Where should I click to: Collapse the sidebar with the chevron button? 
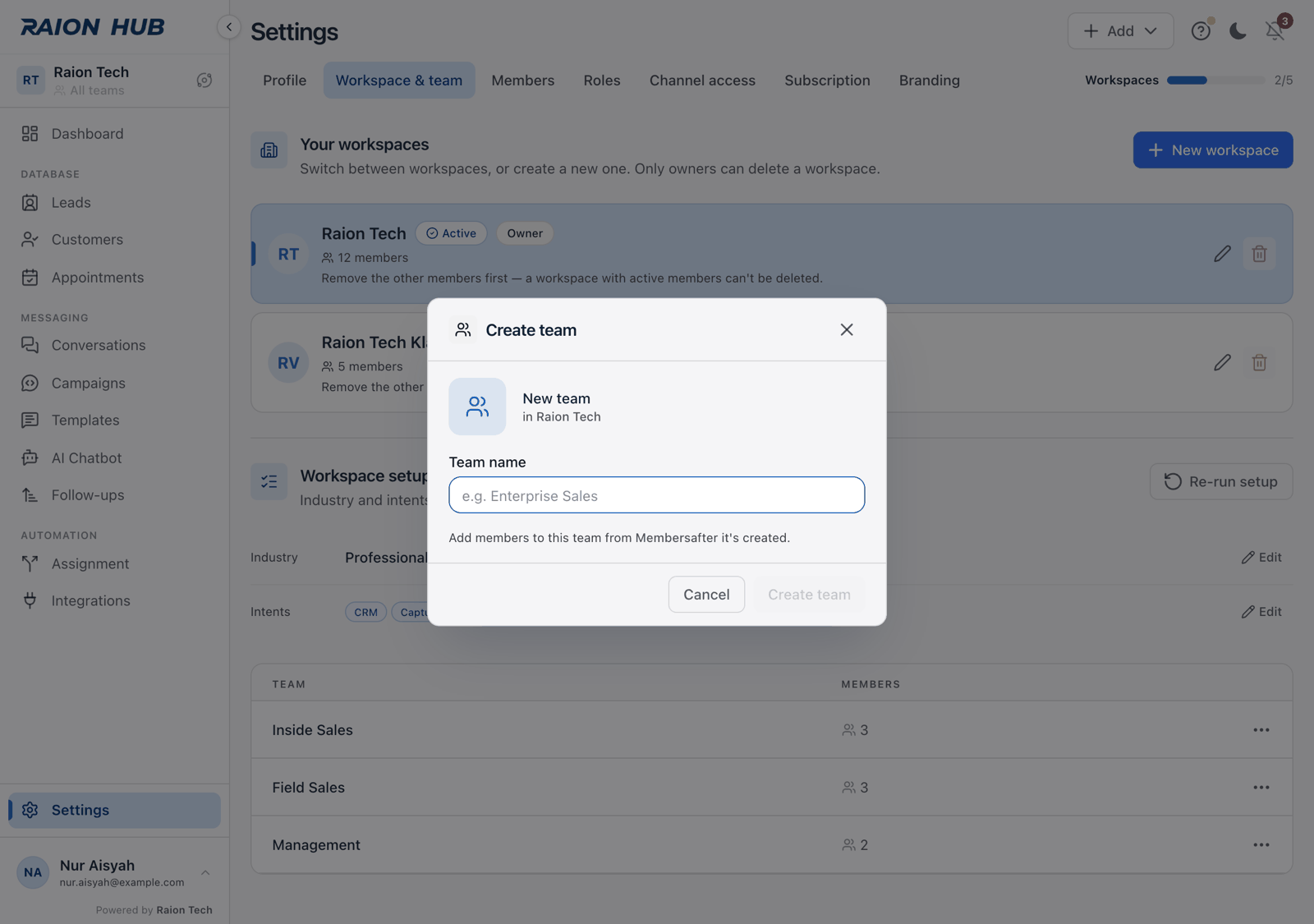229,27
